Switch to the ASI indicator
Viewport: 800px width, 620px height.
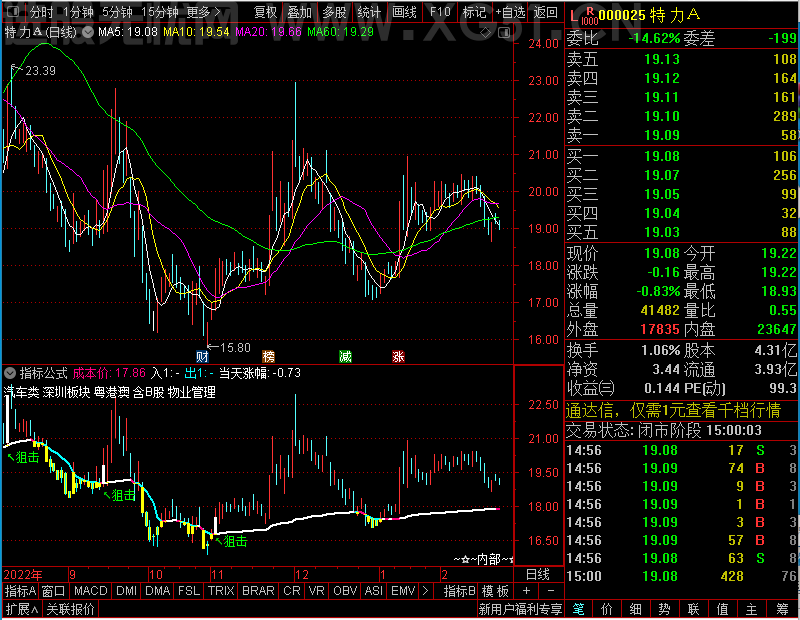coord(373,591)
